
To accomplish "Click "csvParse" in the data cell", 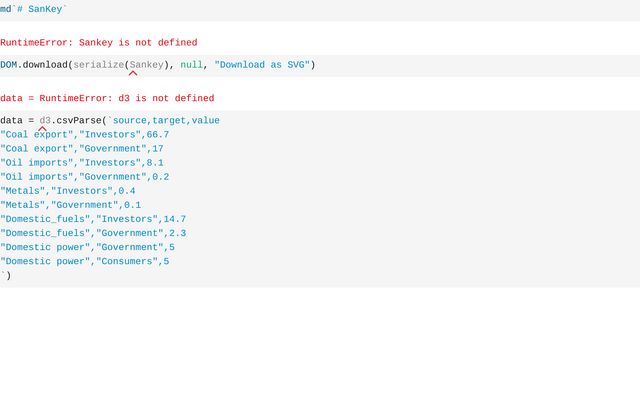I will pos(78,121).
